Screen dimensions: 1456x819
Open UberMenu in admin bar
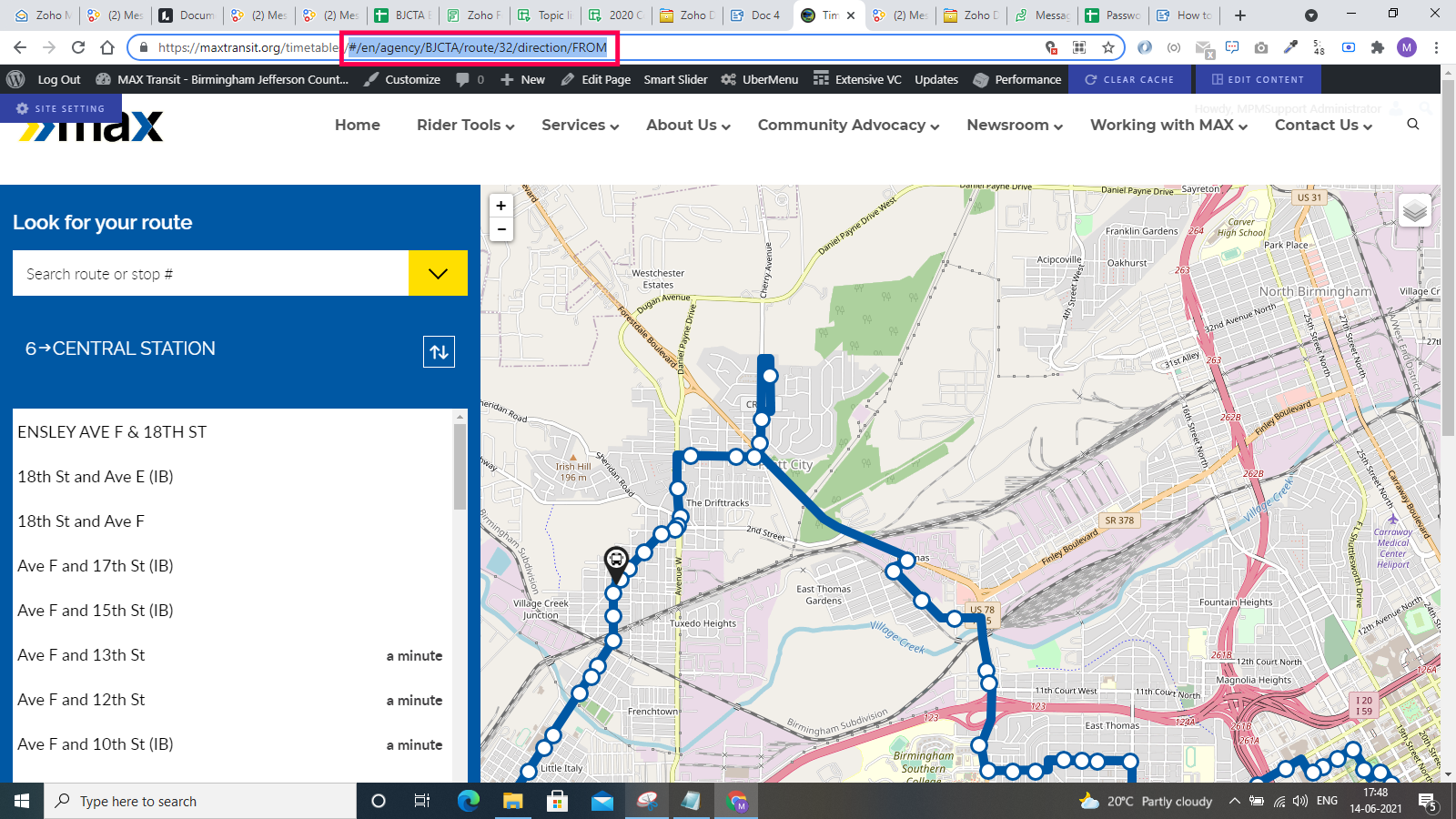click(760, 79)
